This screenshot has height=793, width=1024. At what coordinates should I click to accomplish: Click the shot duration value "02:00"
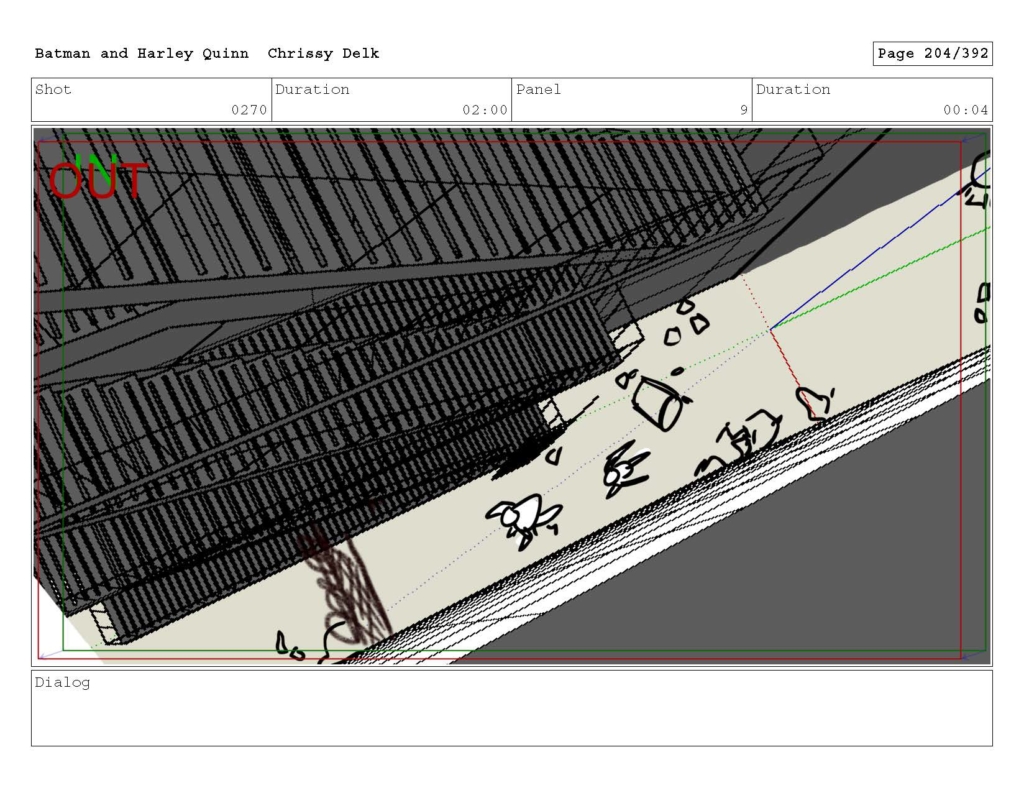pyautogui.click(x=485, y=110)
